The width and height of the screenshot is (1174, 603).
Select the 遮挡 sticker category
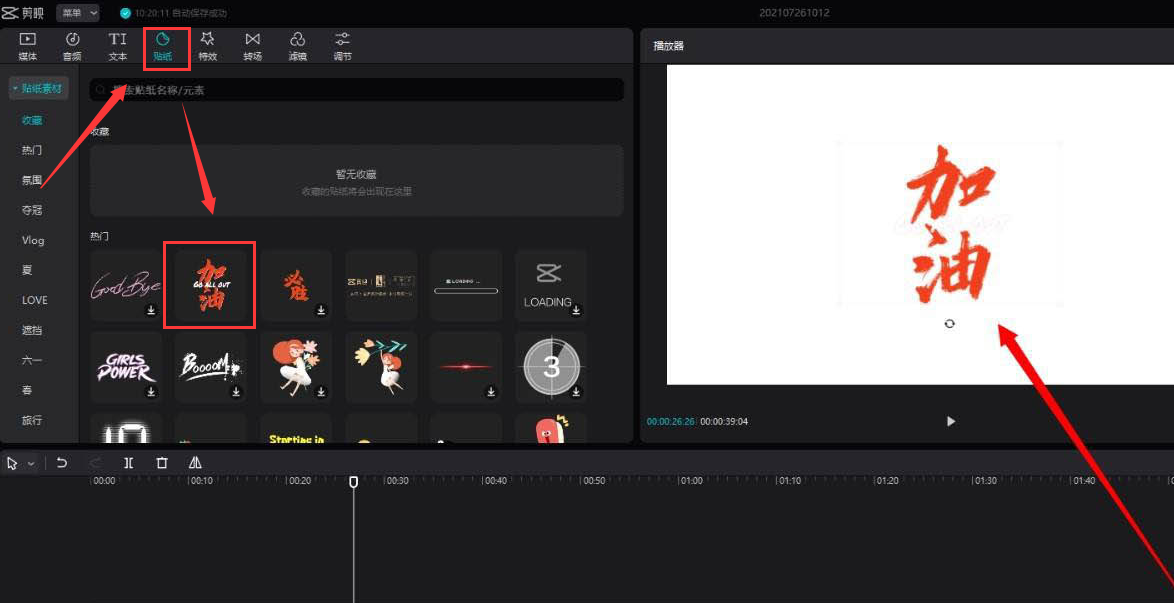pyautogui.click(x=32, y=330)
